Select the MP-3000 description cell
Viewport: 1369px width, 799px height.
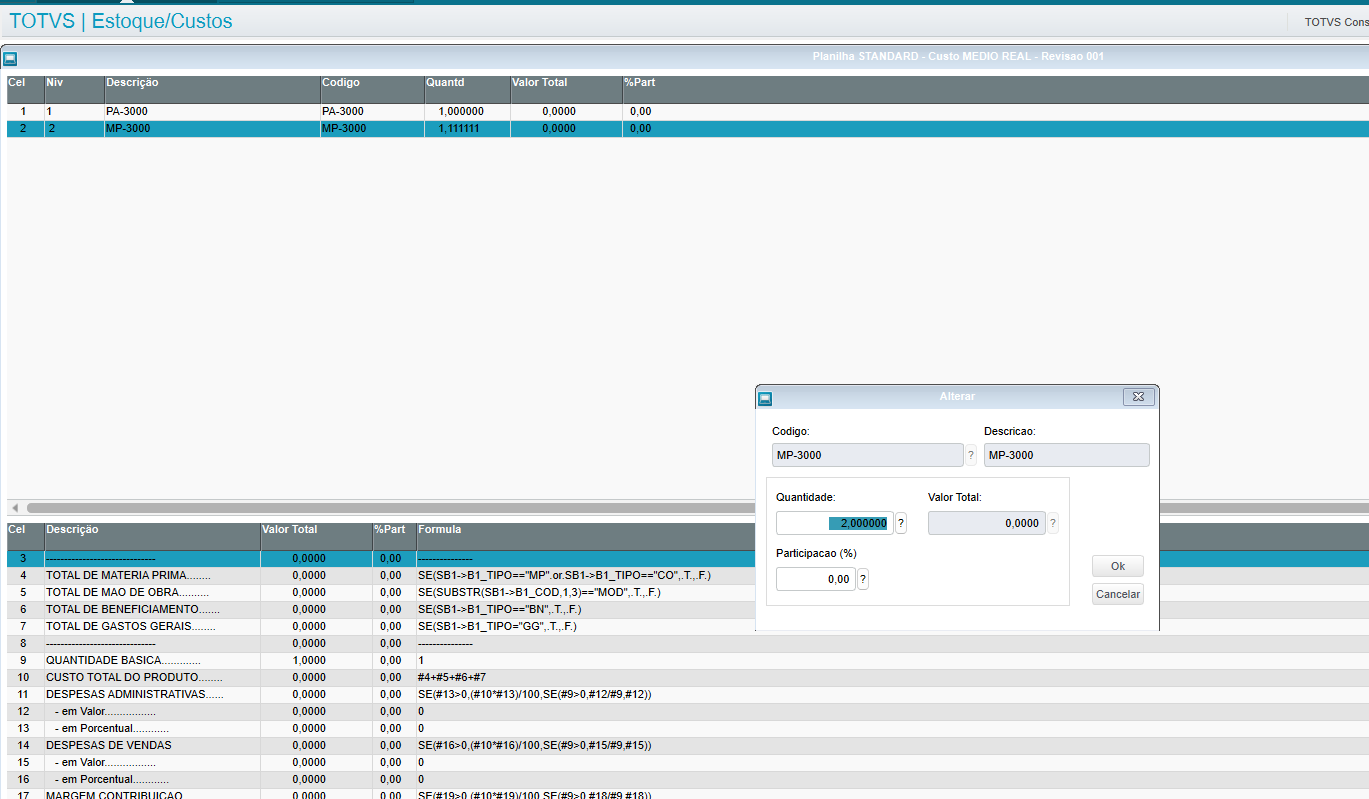click(212, 129)
